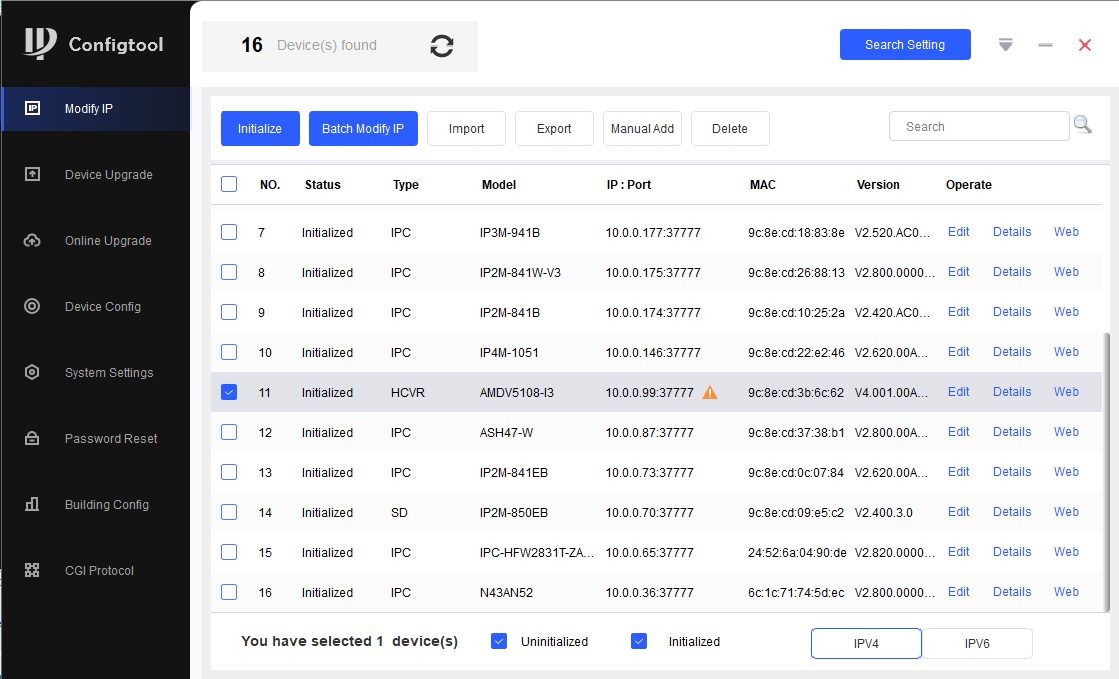Switch to the IPV4 tab
This screenshot has width=1119, height=679.
coord(866,643)
